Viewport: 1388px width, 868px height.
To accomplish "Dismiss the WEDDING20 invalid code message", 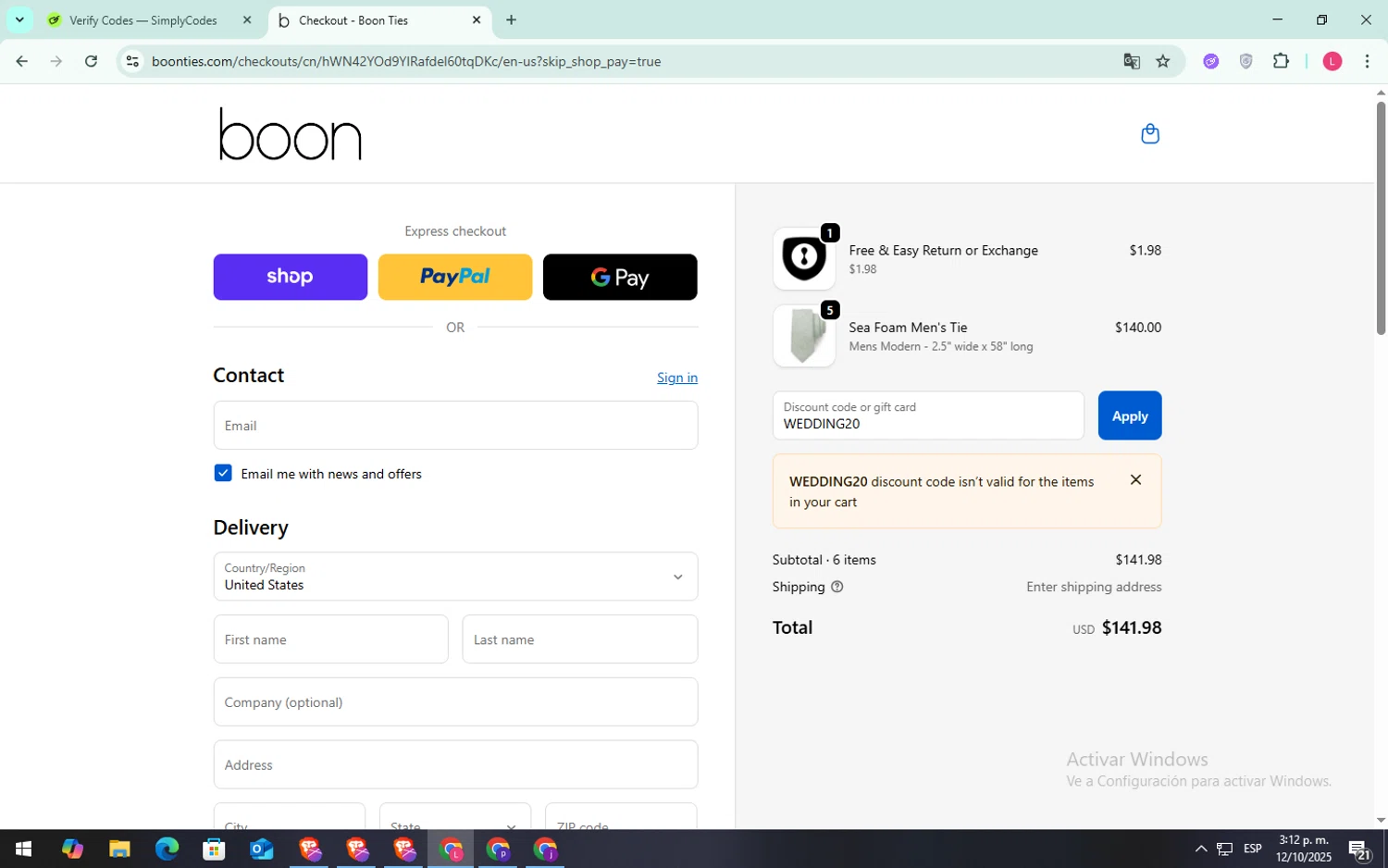I will click(1135, 479).
